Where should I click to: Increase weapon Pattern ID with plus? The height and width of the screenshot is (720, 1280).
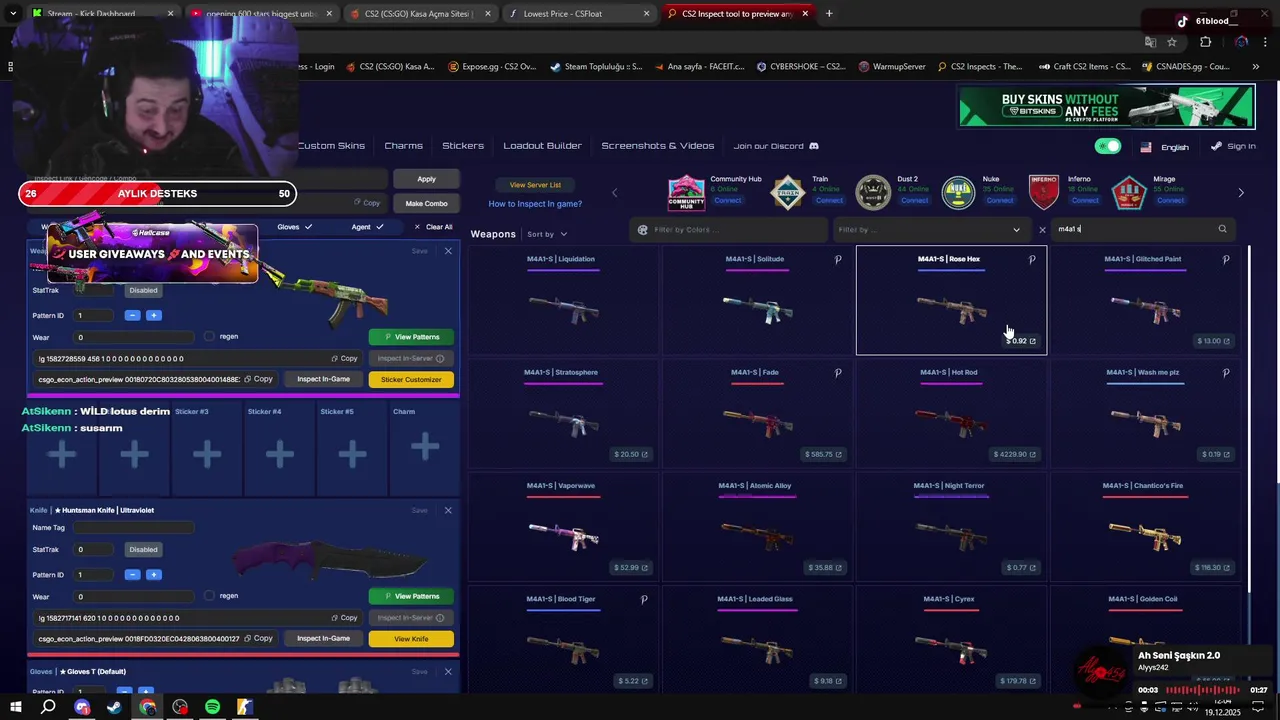coord(153,316)
